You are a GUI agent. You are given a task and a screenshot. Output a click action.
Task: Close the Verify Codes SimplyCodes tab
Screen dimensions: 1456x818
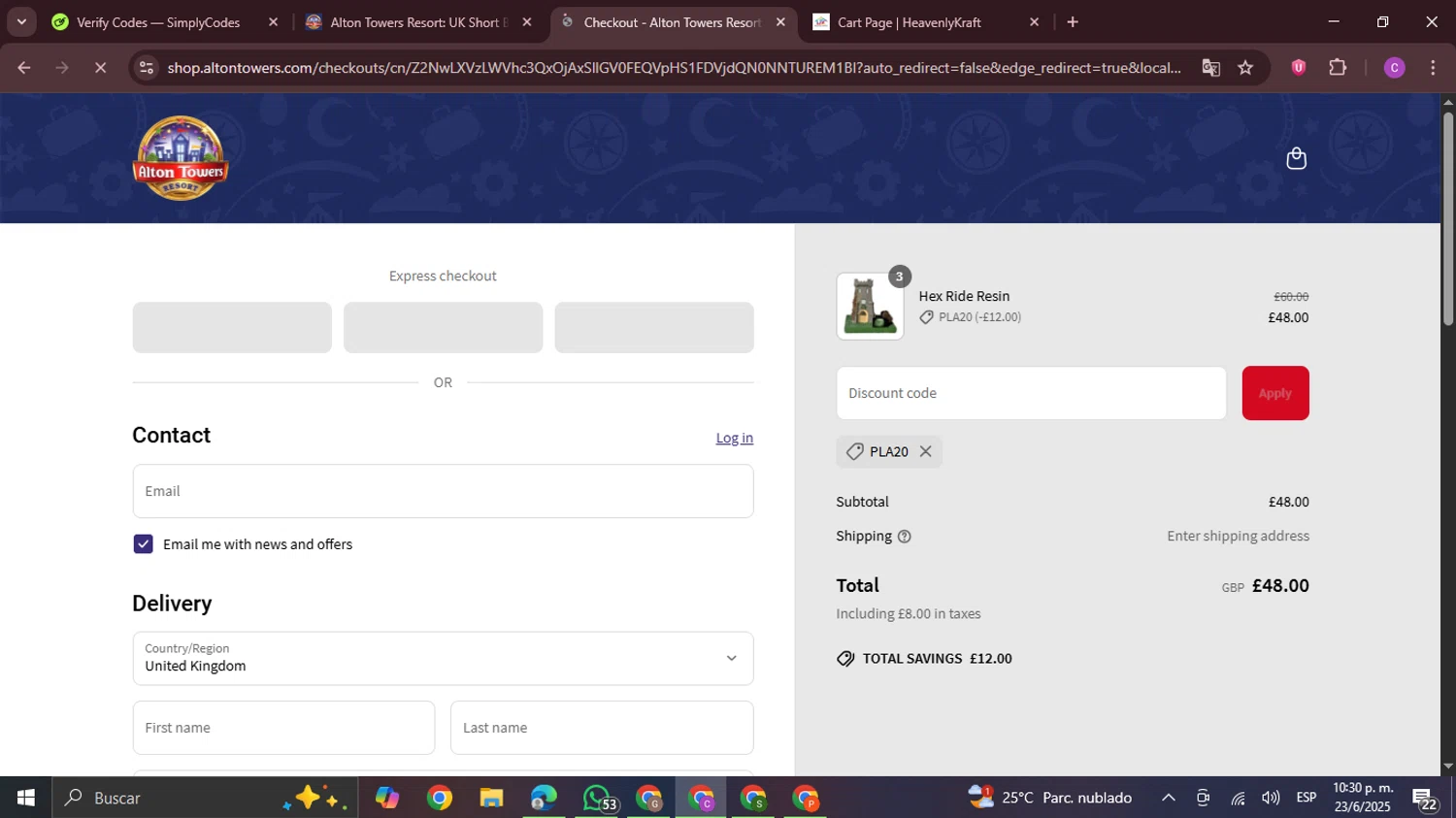click(273, 22)
